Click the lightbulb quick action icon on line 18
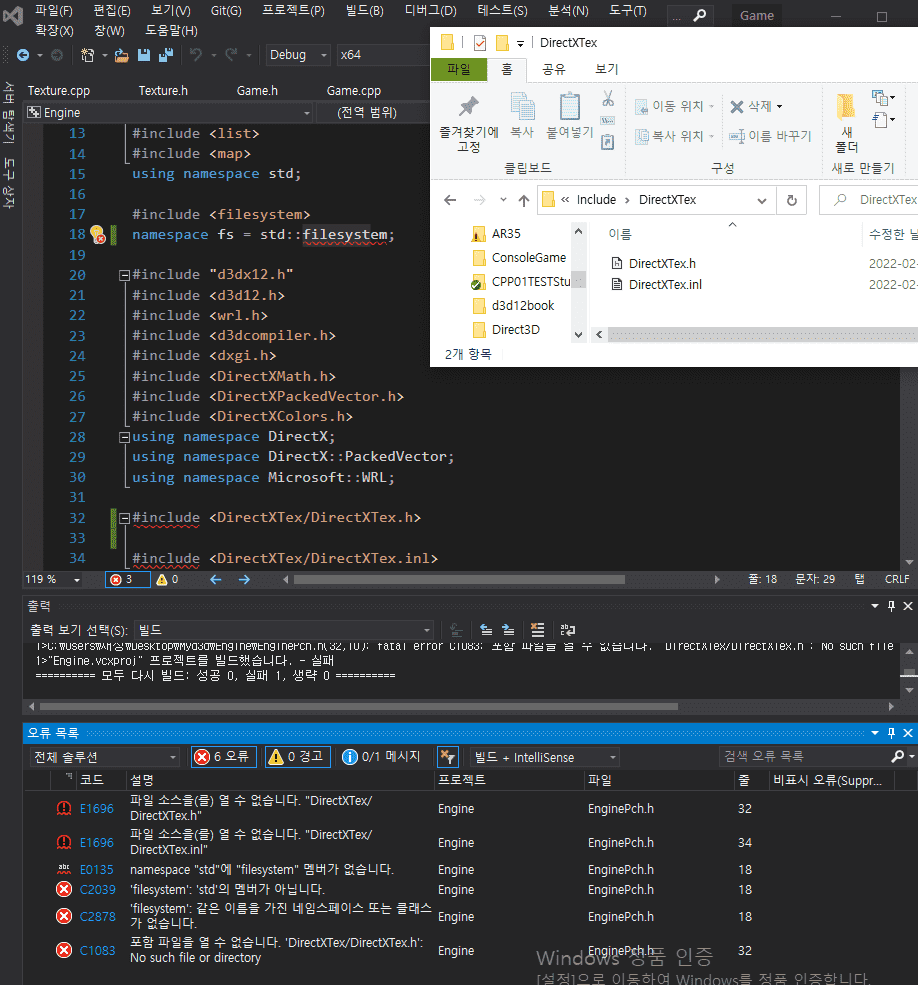This screenshot has height=985, width=918. coord(97,234)
